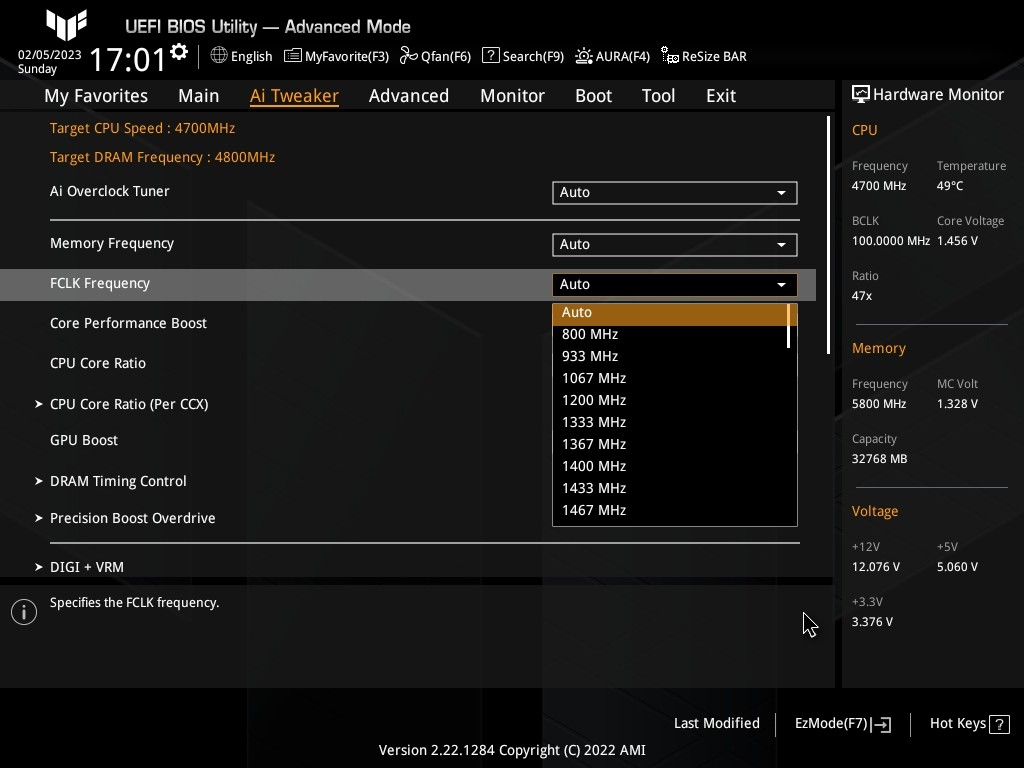Screen dimensions: 1024x768
Task: Click the TUF logo at the top left
Action: pyautogui.click(x=67, y=25)
